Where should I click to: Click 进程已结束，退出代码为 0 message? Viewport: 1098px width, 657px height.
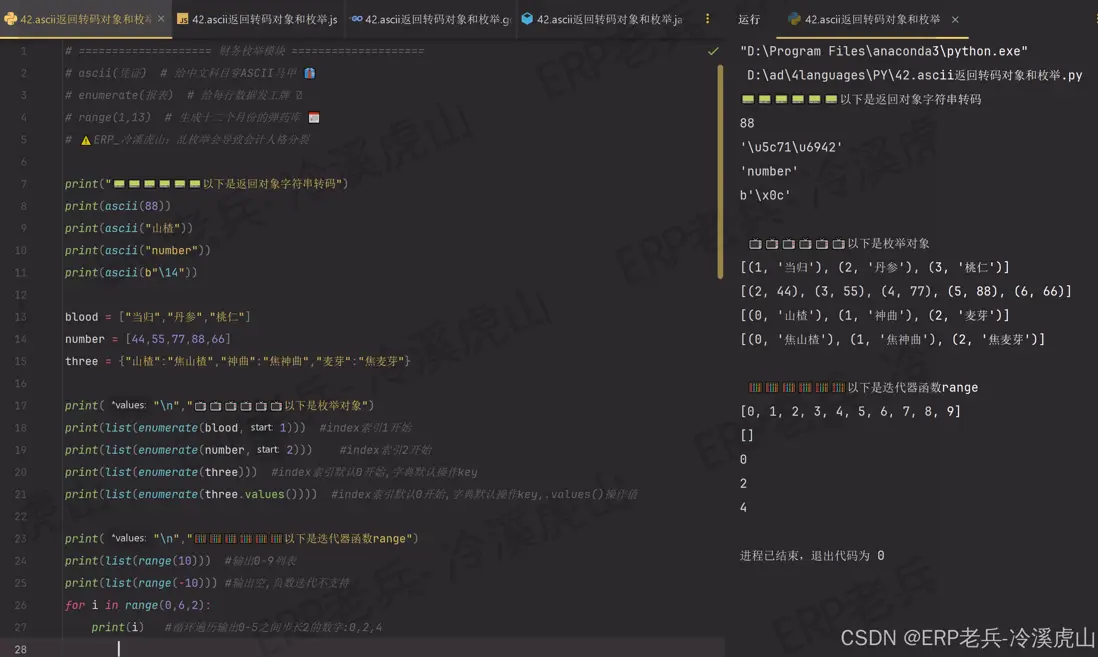click(812, 555)
